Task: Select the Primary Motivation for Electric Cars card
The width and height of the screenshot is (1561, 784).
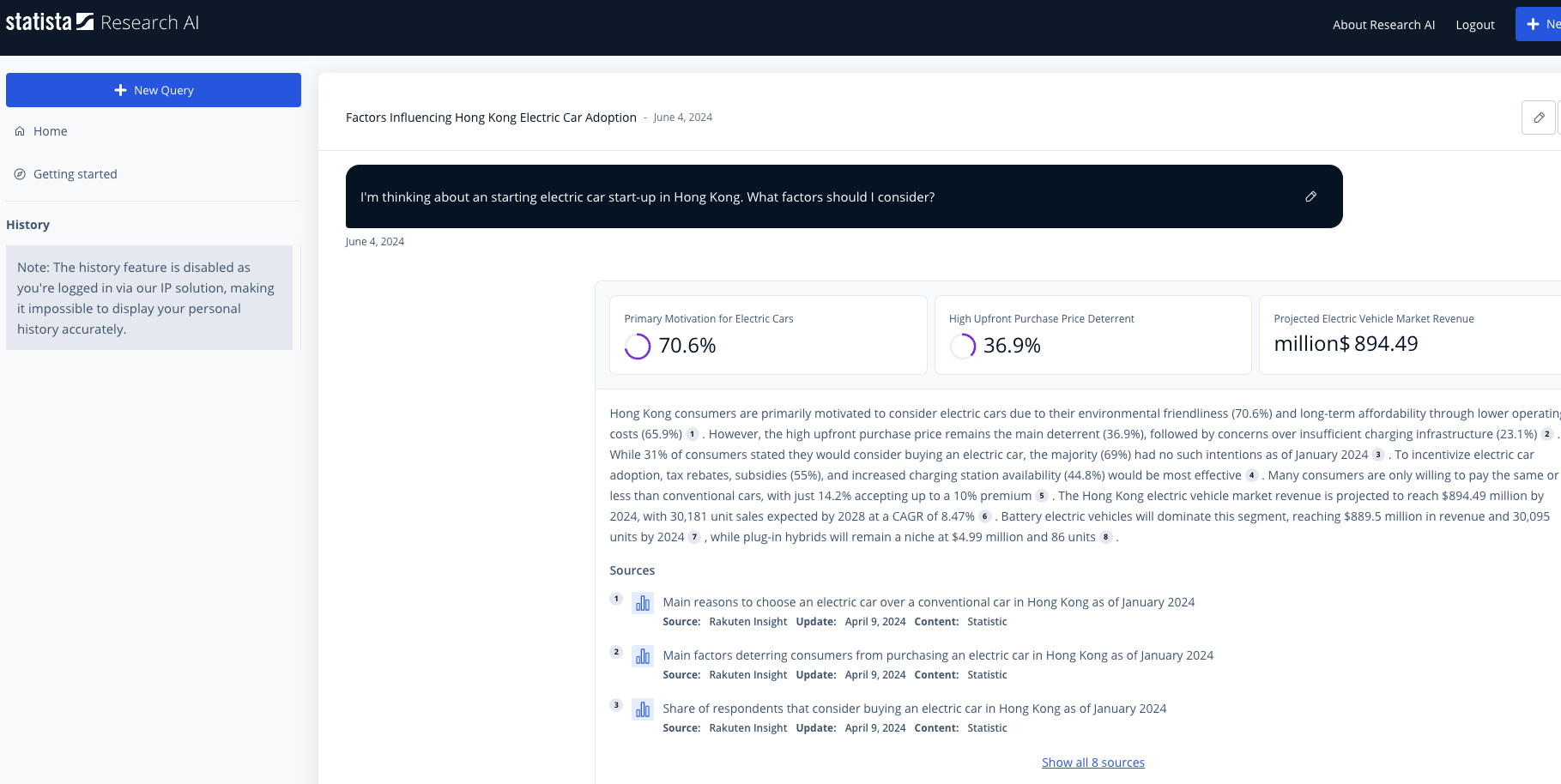Action: point(768,335)
